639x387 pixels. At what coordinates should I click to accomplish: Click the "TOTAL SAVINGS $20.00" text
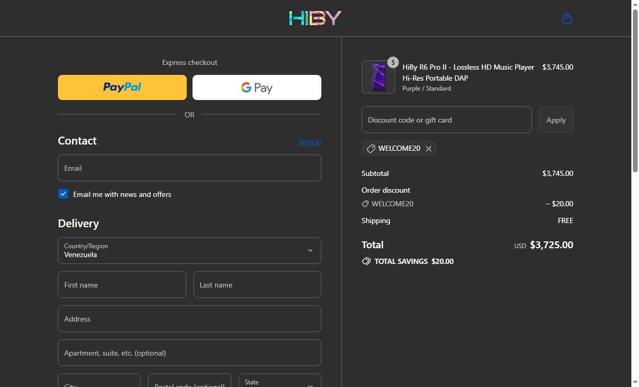coord(414,262)
